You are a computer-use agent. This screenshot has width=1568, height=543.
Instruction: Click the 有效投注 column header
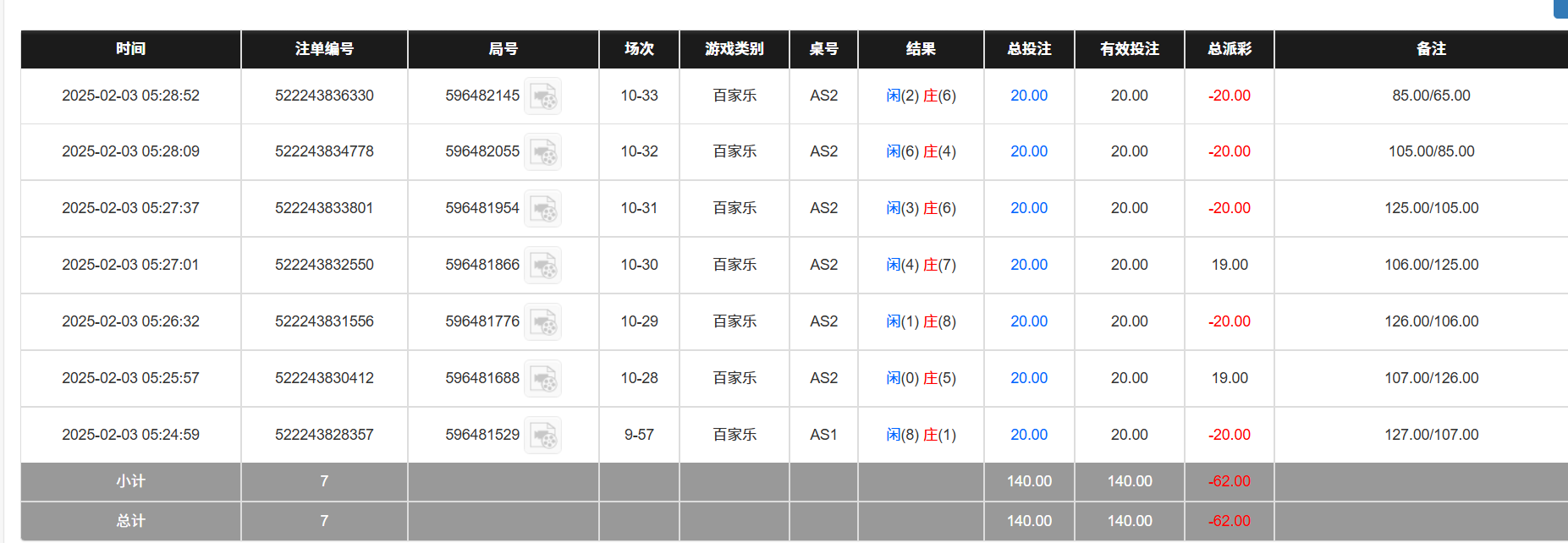(1129, 49)
